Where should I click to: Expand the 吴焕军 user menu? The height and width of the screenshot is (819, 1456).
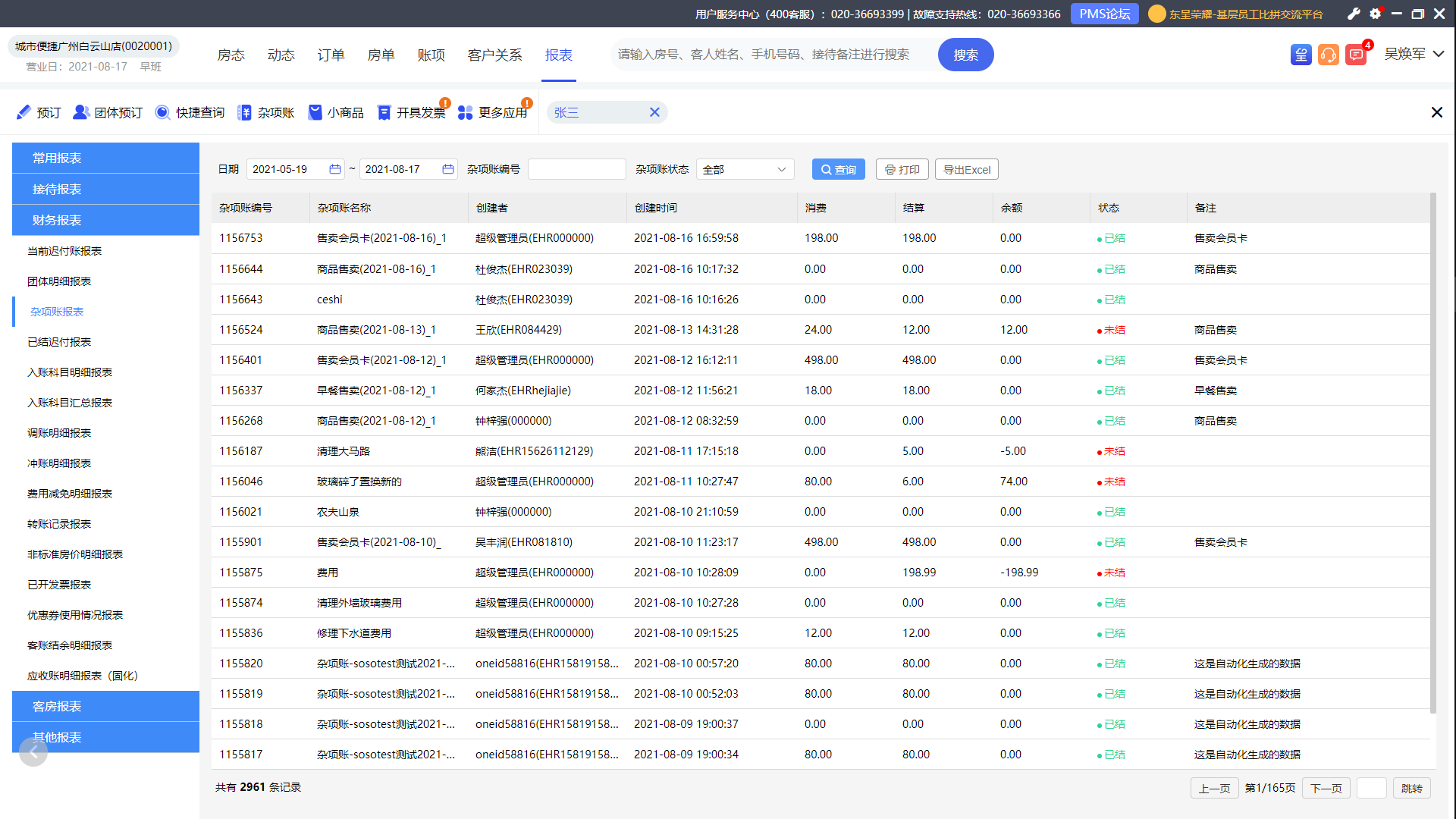pyautogui.click(x=1414, y=54)
